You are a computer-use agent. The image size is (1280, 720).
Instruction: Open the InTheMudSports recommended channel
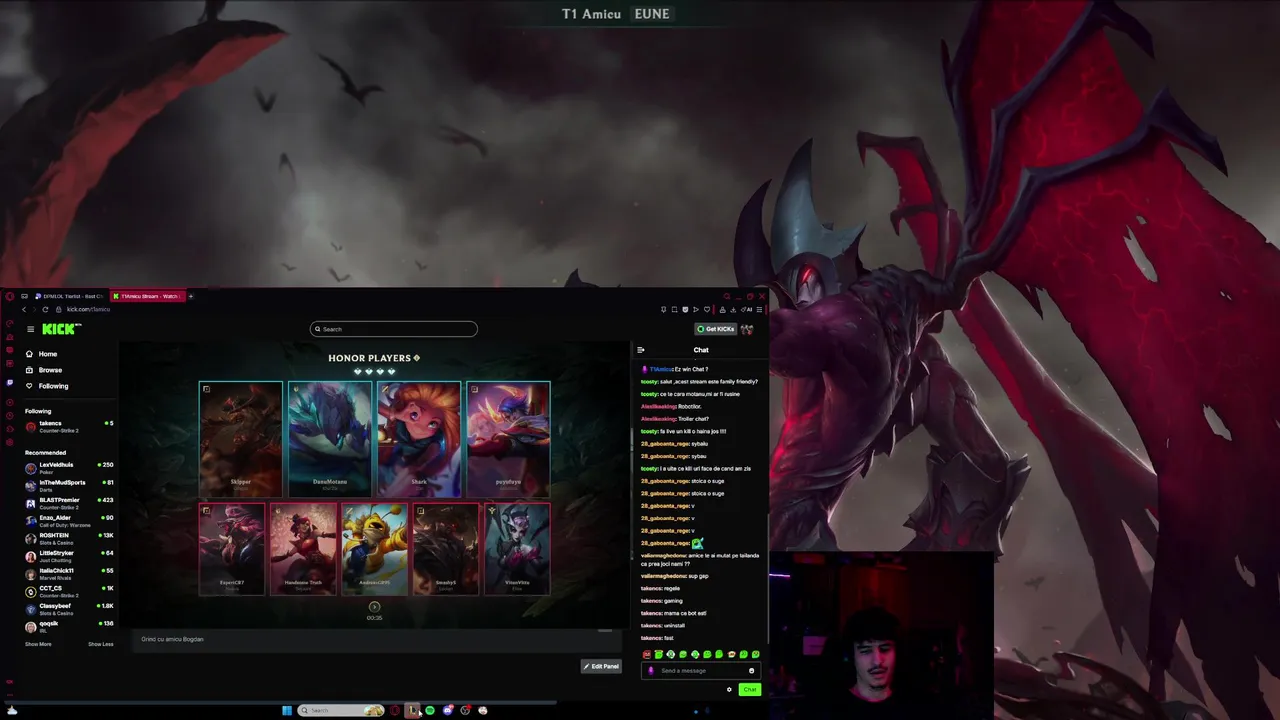[x=69, y=485]
